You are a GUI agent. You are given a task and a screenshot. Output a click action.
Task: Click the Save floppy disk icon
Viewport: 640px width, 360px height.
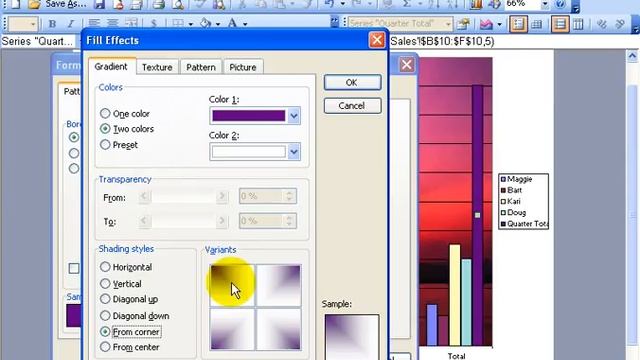[99, 4]
